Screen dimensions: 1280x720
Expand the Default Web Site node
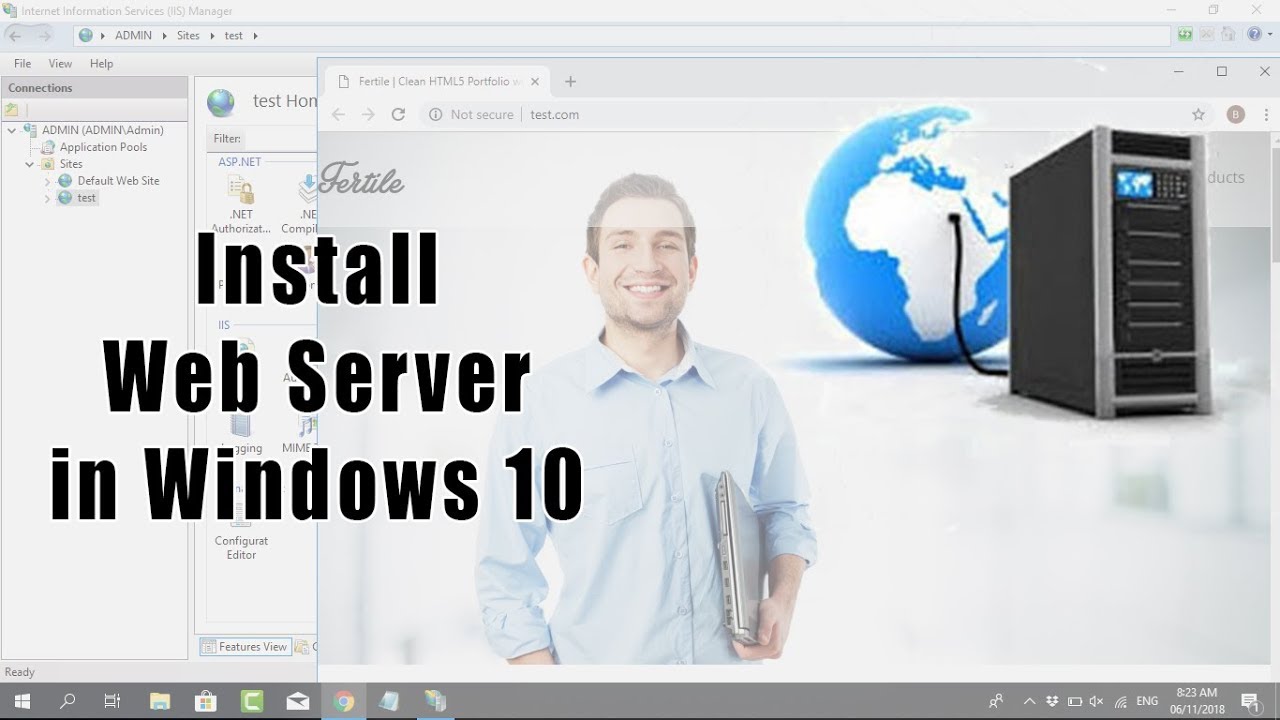click(47, 181)
